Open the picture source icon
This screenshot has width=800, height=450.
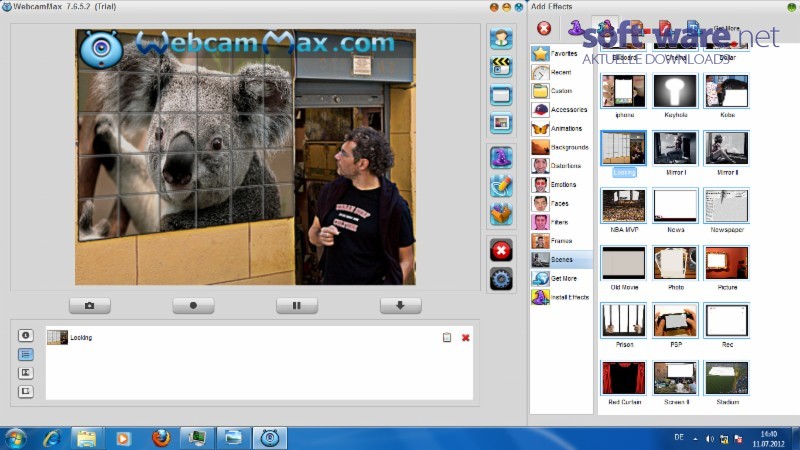click(x=501, y=123)
